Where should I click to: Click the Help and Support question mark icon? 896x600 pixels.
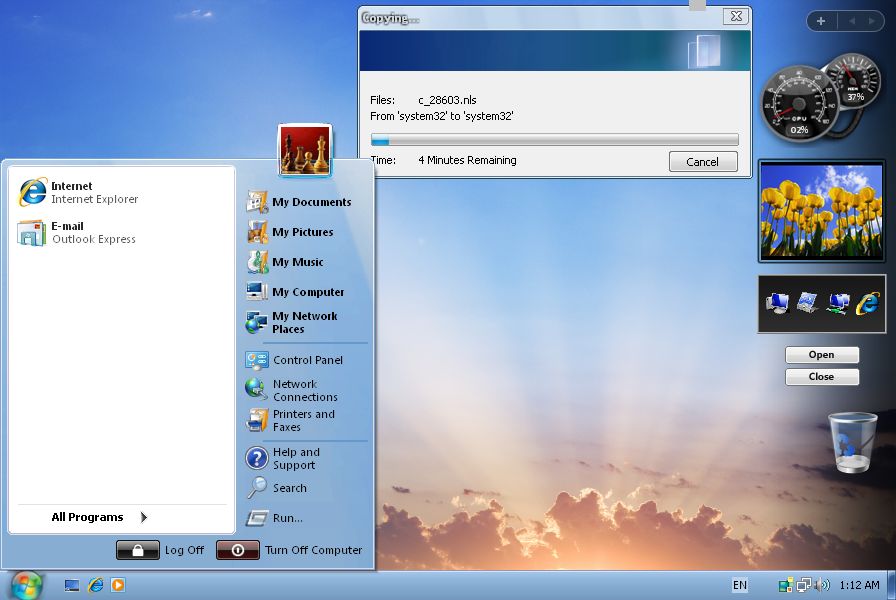point(257,458)
